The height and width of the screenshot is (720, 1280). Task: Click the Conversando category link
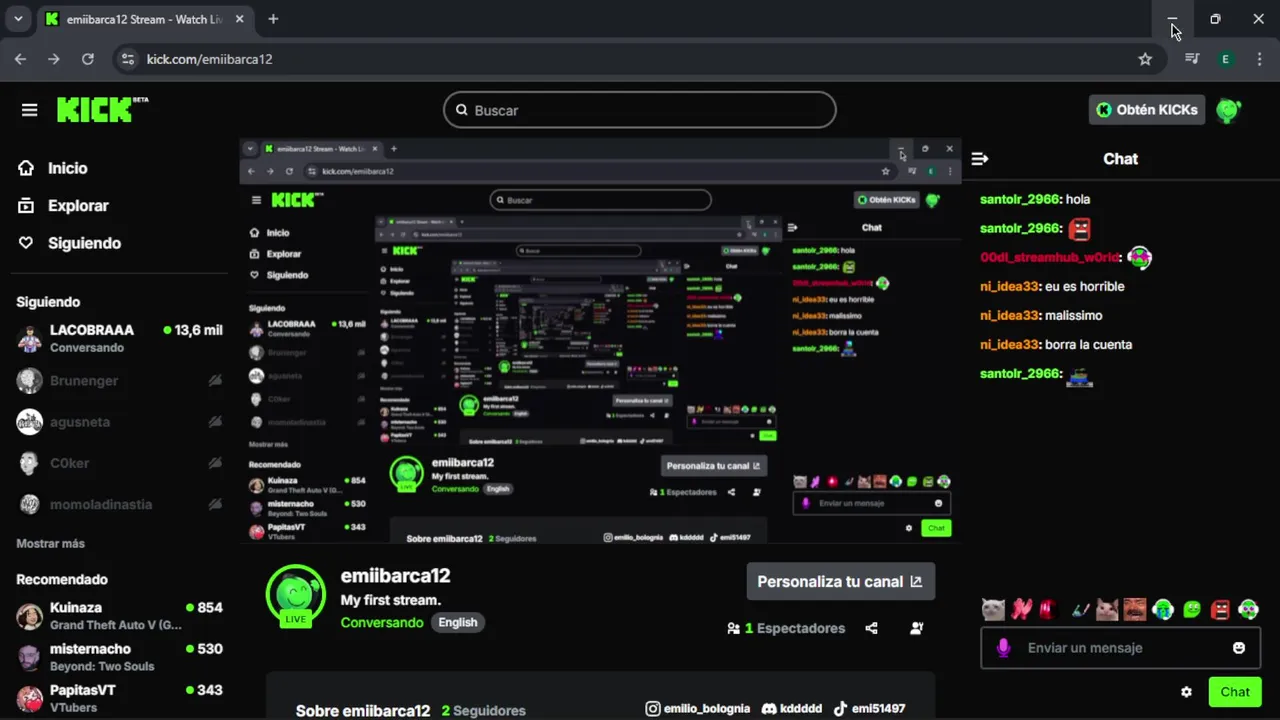pos(382,622)
